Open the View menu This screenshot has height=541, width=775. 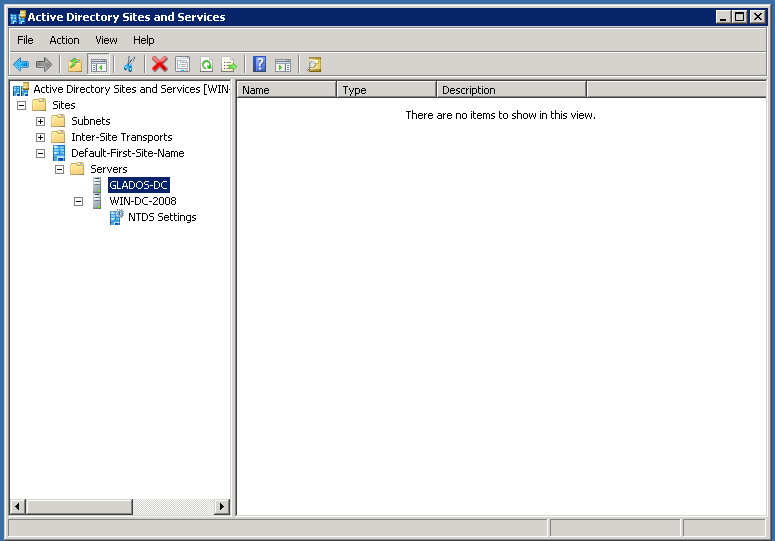[106, 40]
